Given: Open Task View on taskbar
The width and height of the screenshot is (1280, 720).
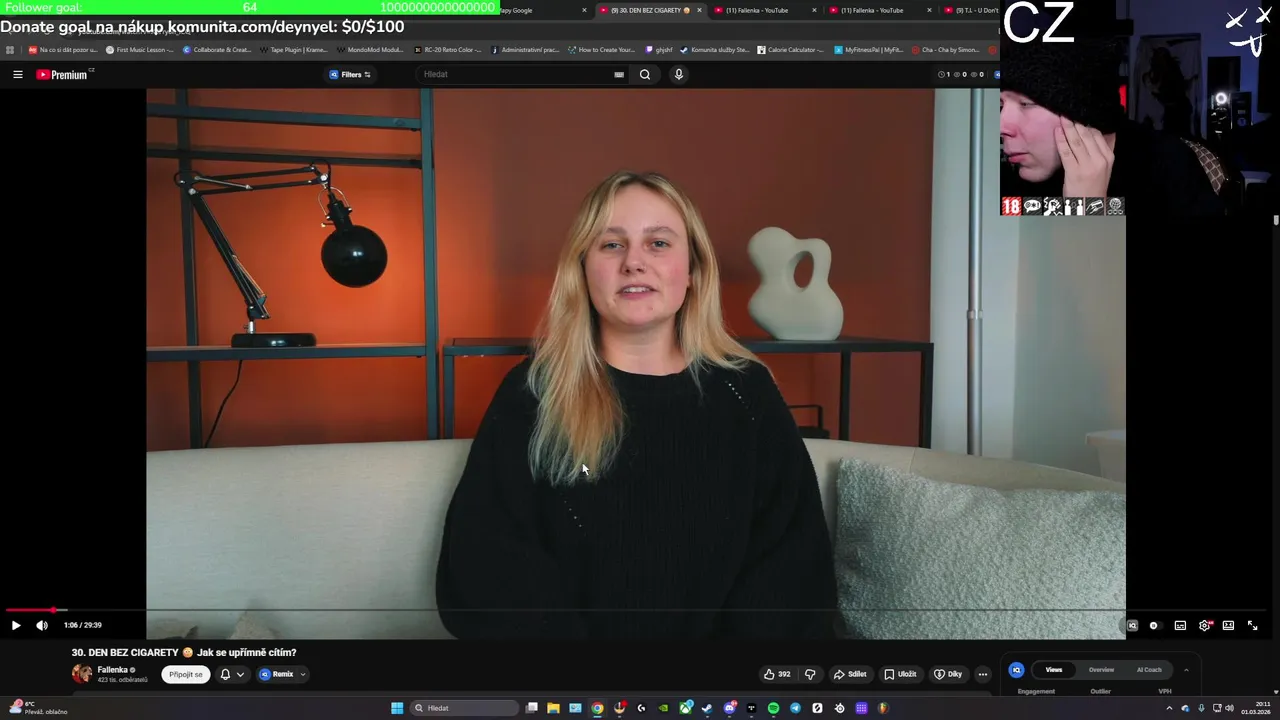Looking at the screenshot, I should click(x=532, y=708).
